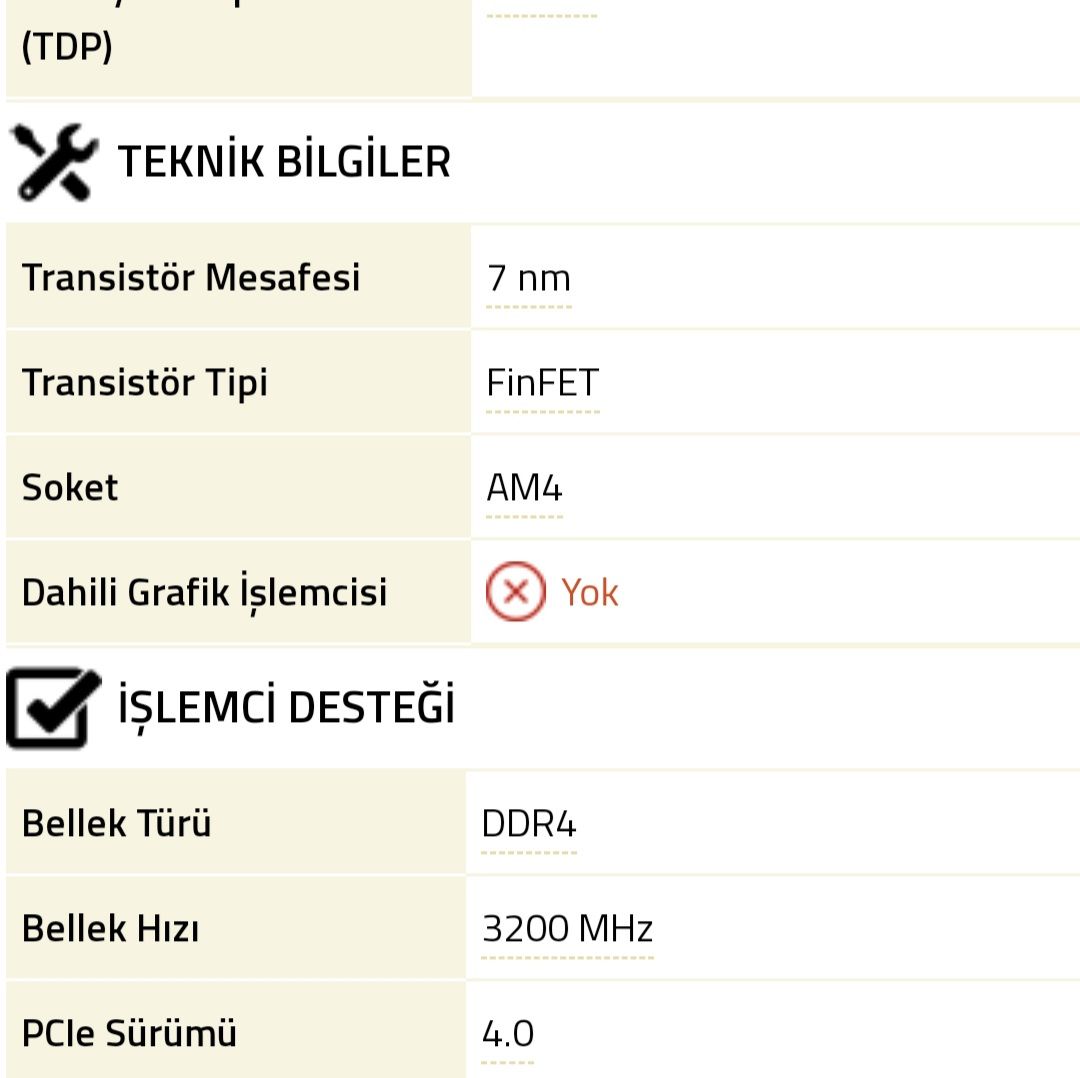Click the Transistör Tipi row label

coord(145,383)
